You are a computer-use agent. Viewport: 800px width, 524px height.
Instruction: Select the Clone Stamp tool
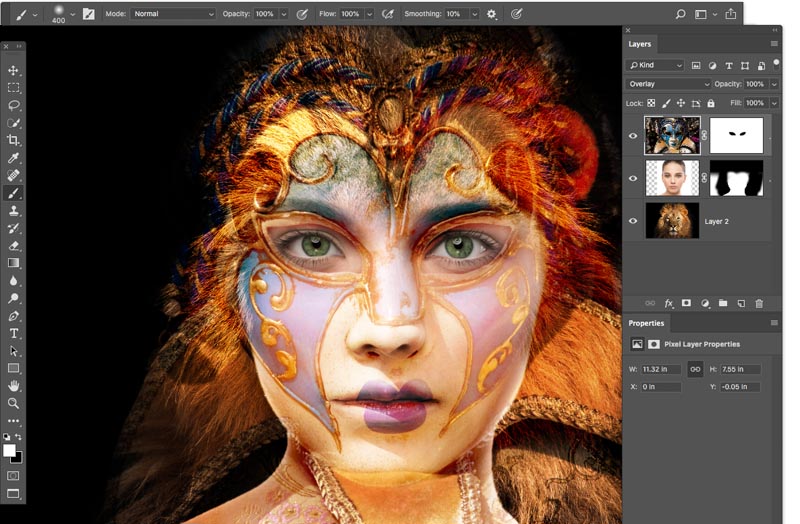click(x=14, y=211)
